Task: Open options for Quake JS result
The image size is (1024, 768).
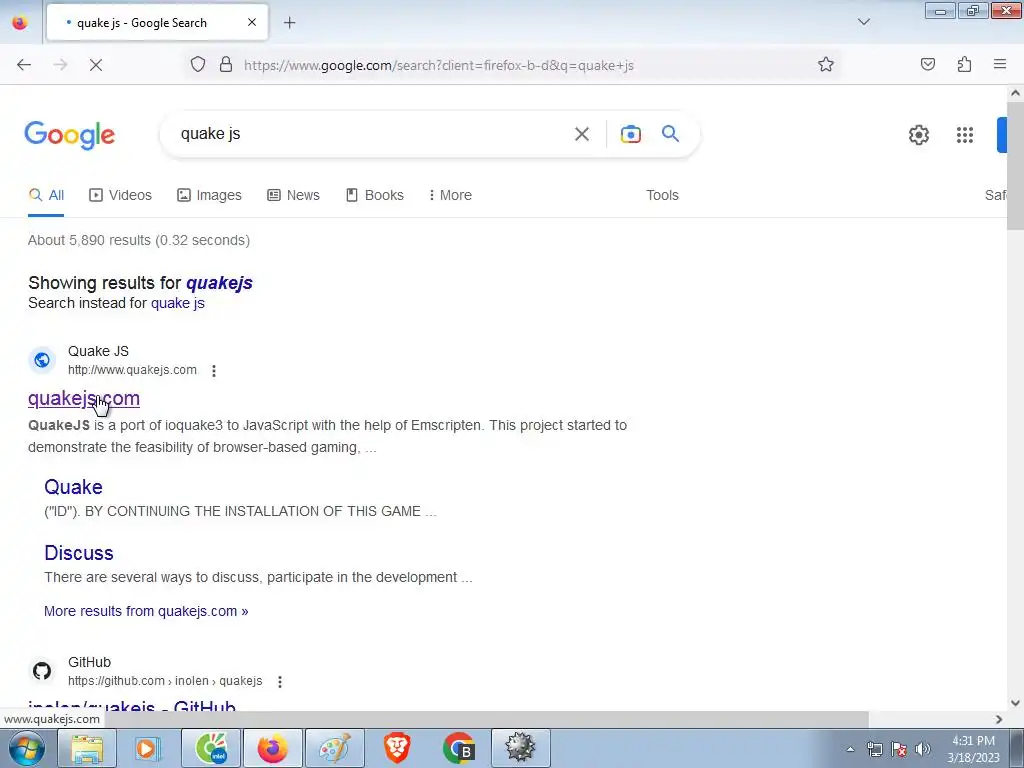Action: [x=214, y=371]
